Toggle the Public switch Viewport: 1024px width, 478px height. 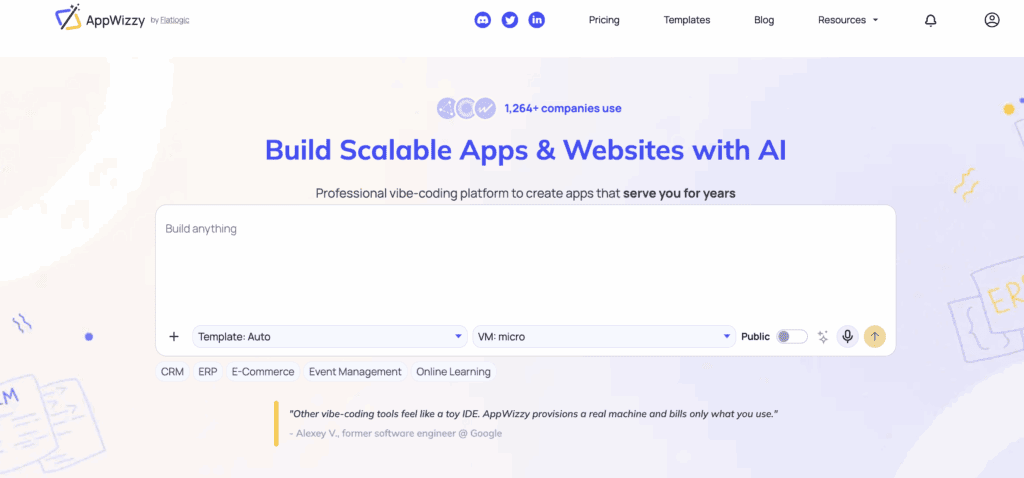tap(792, 337)
